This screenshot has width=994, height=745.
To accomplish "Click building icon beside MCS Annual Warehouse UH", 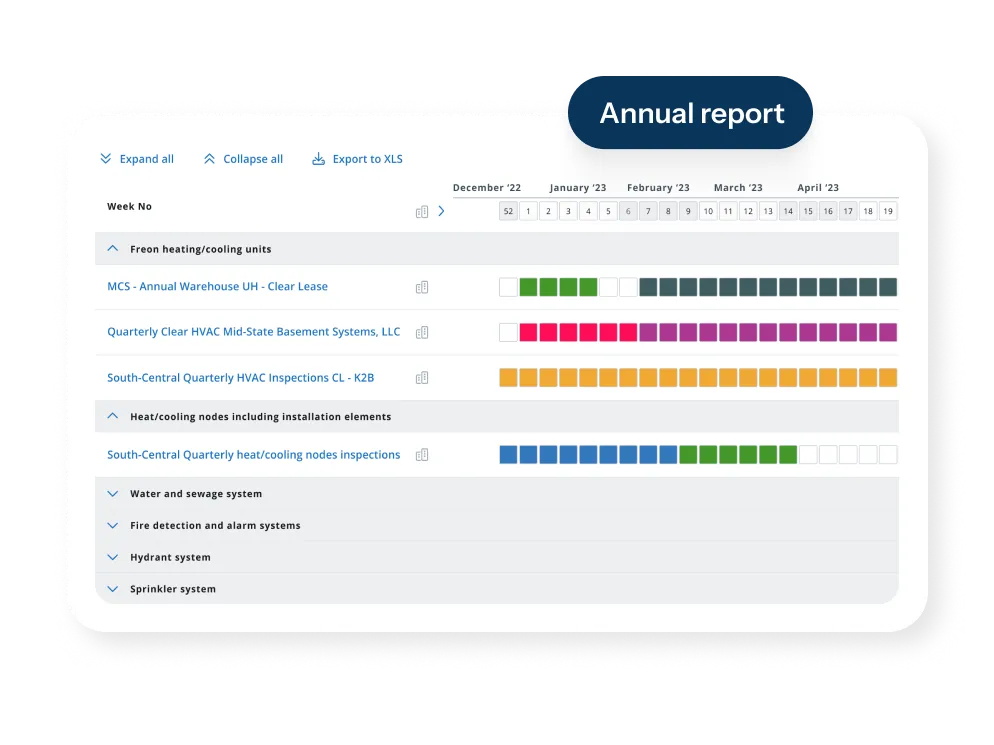I will click(422, 287).
